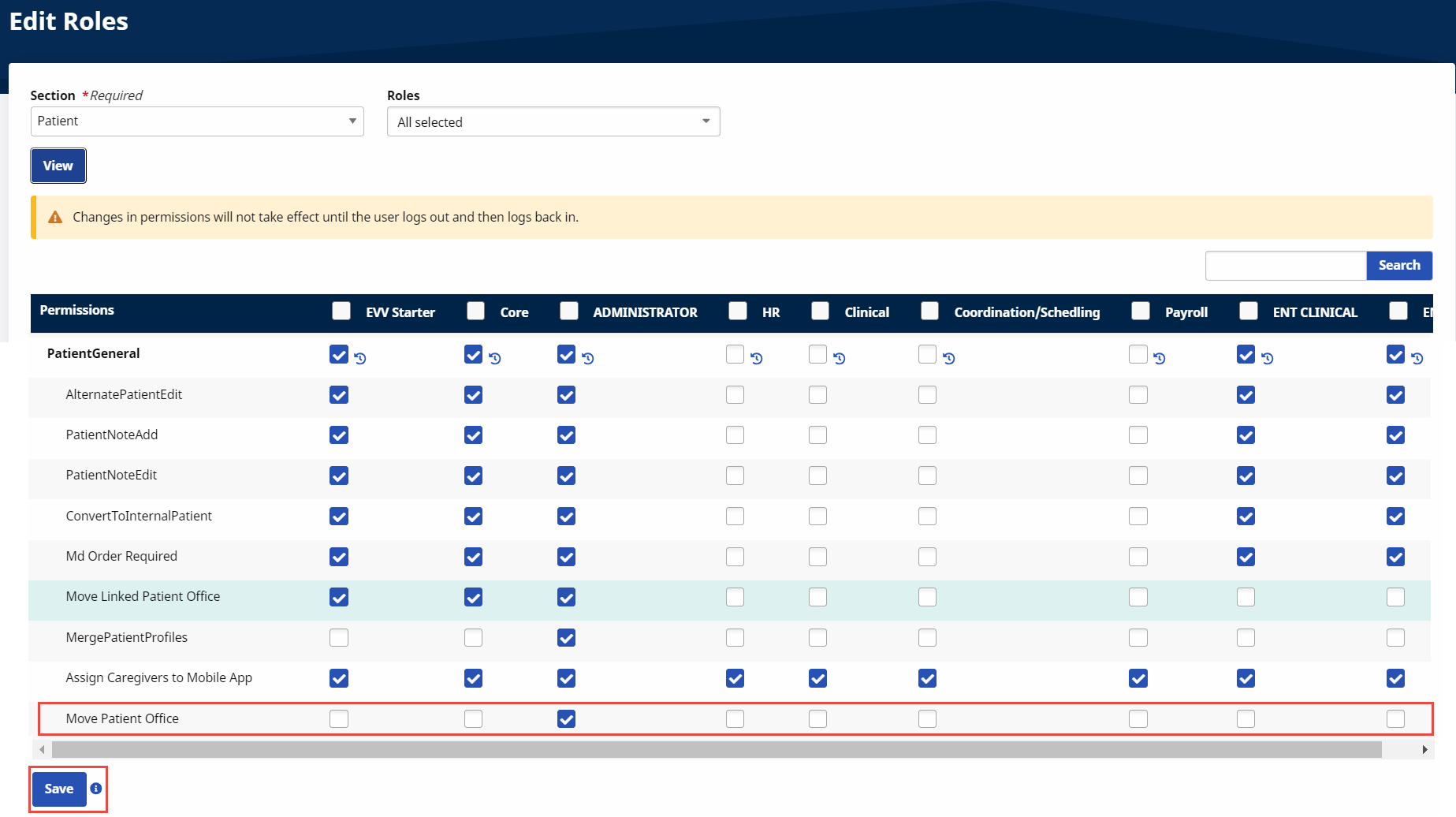Click the history icon in Core column
The width and height of the screenshot is (1456, 817).
[x=495, y=359]
